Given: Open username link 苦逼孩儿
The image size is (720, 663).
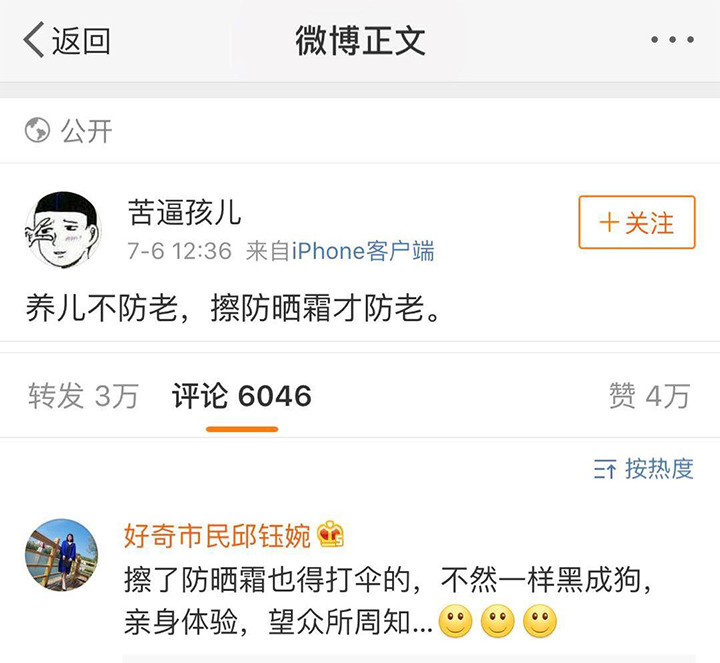Looking at the screenshot, I should click(x=185, y=213).
